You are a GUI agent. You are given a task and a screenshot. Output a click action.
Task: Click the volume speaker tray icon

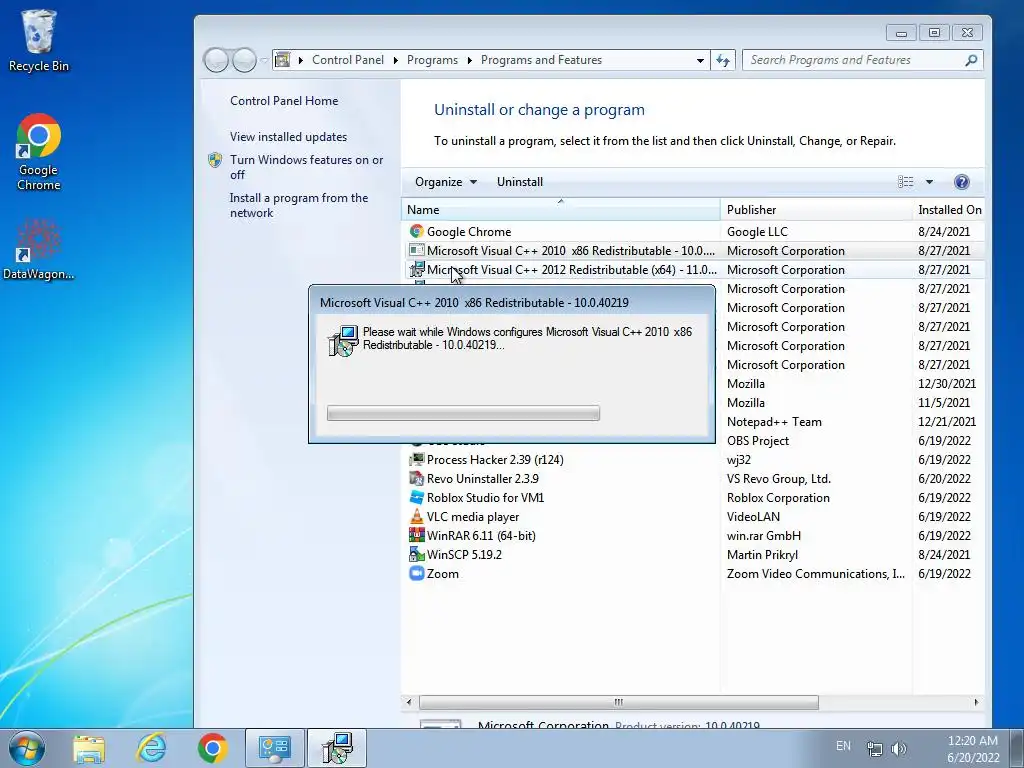(899, 748)
